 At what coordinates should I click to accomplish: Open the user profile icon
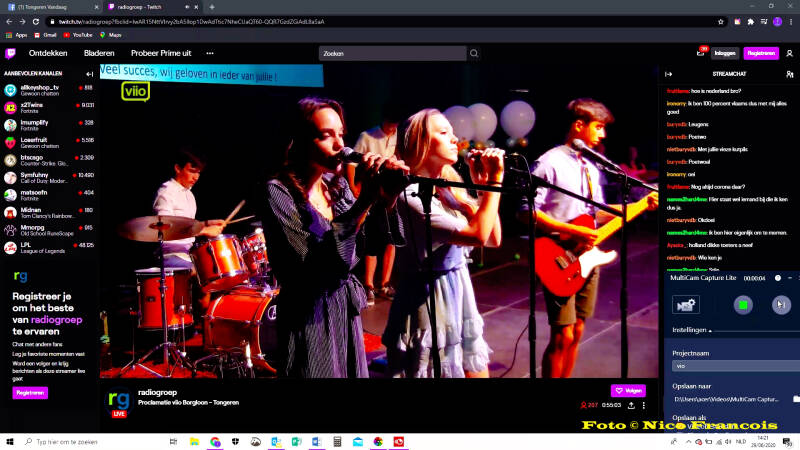click(x=789, y=53)
